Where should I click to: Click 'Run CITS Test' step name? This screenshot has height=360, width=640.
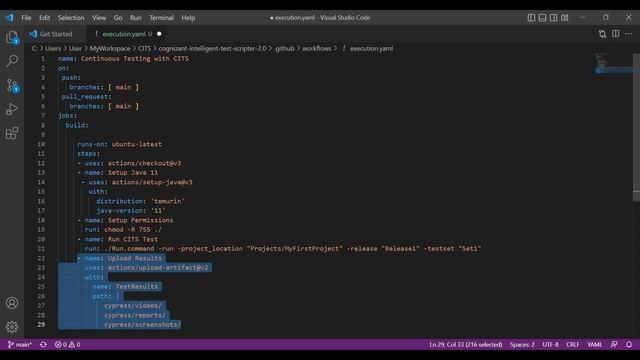click(133, 239)
